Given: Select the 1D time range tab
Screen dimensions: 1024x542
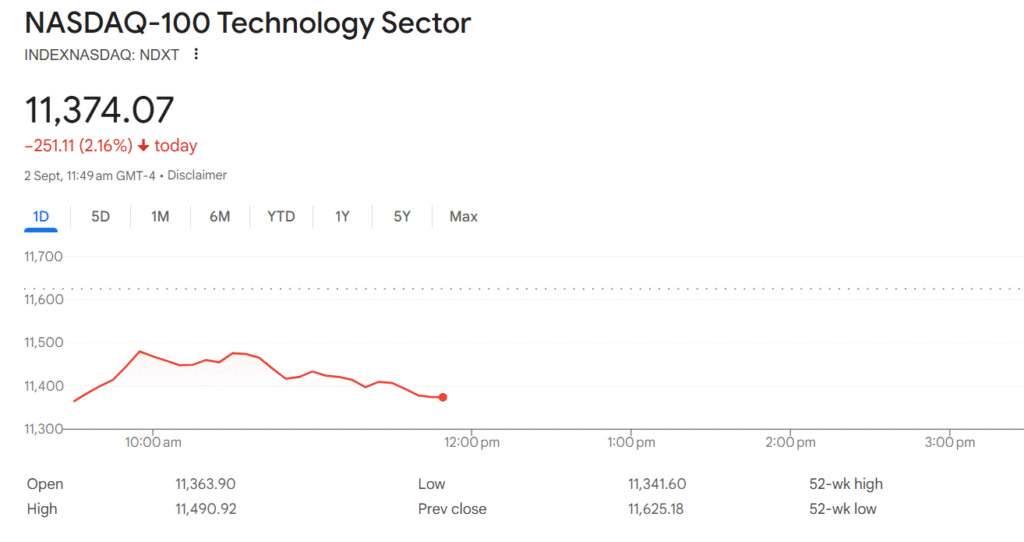Looking at the screenshot, I should pyautogui.click(x=41, y=216).
